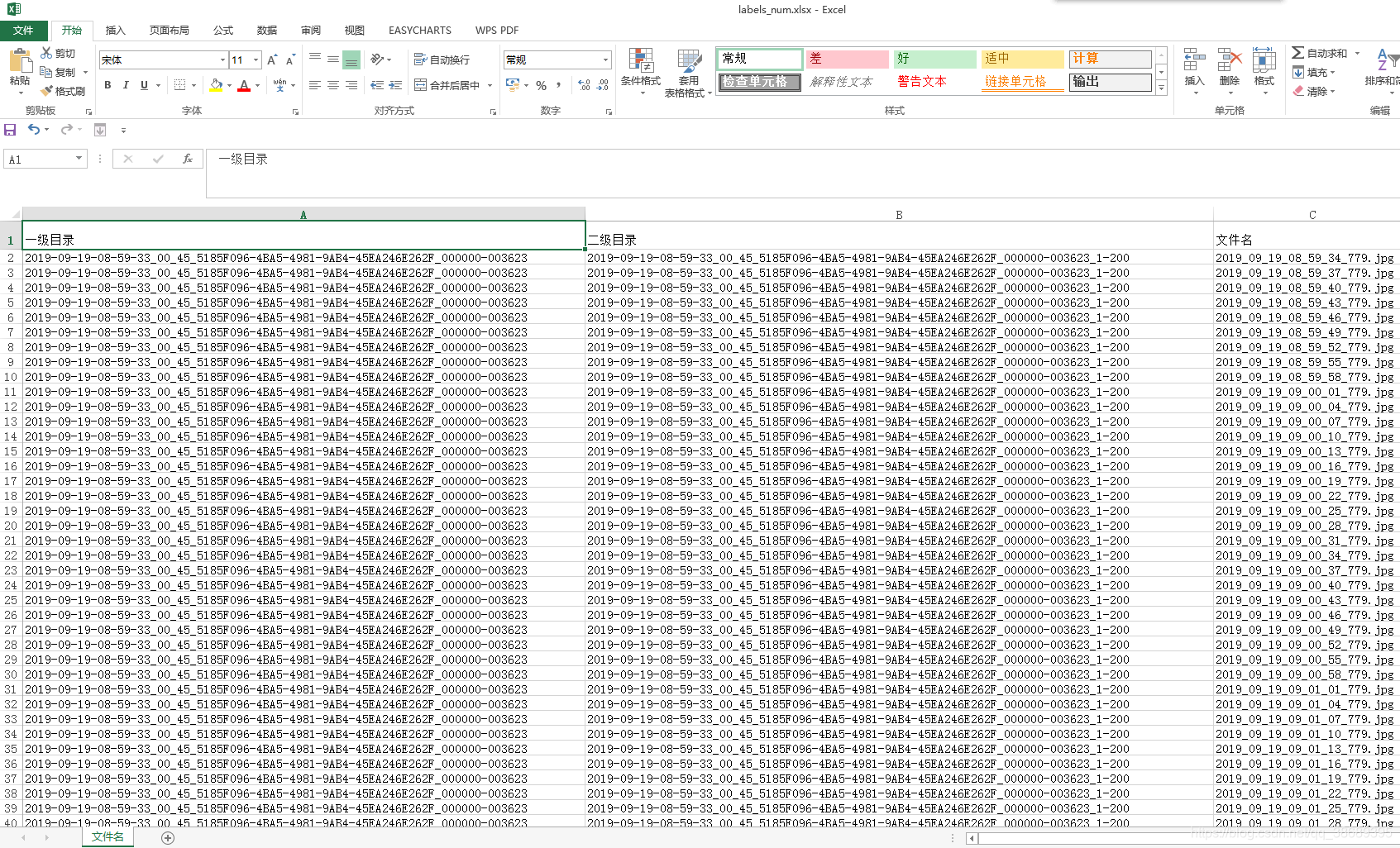Click the formula bar showing 一级目录
The height and width of the screenshot is (848, 1400).
point(802,173)
